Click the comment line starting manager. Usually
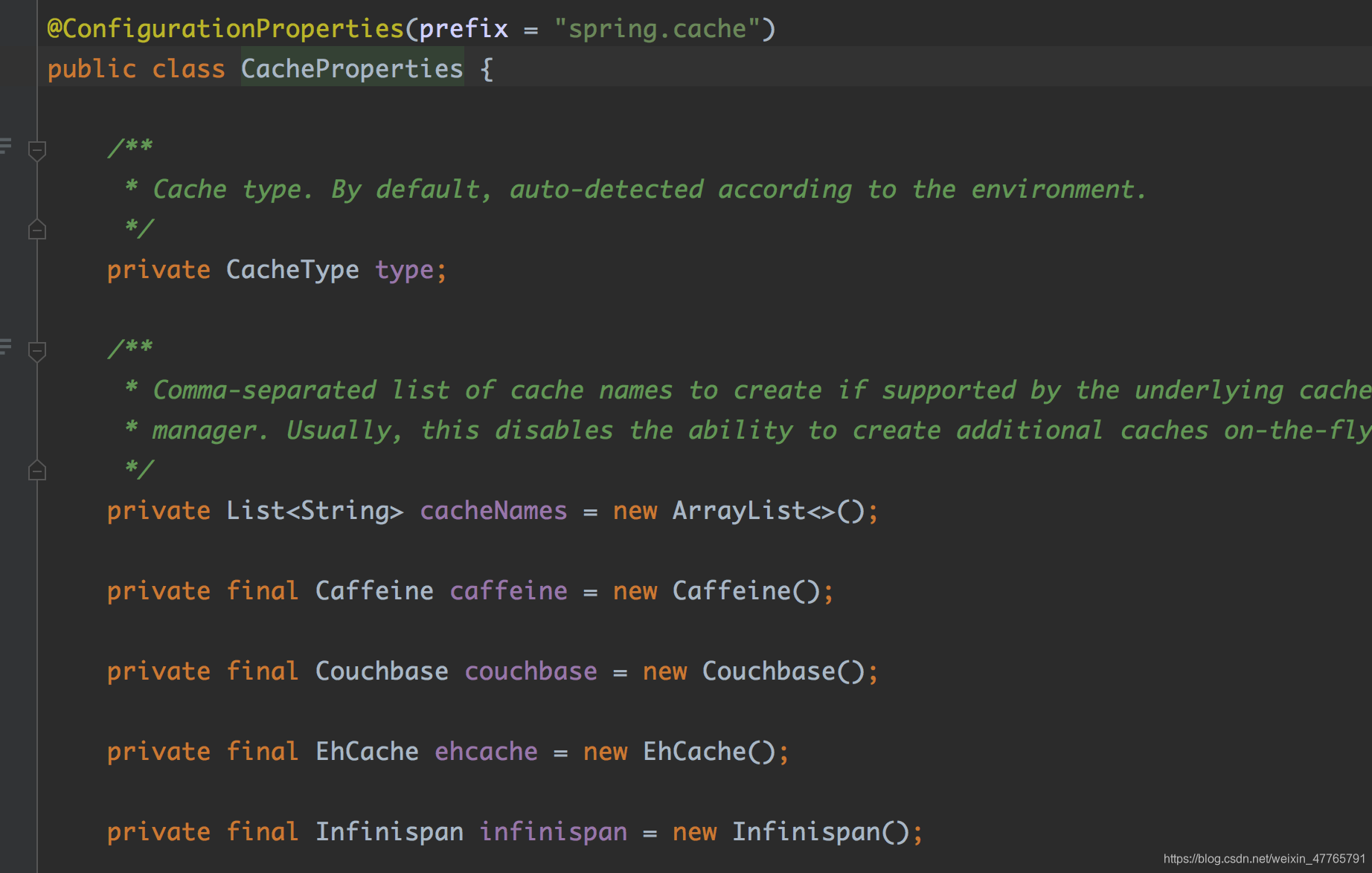1372x873 pixels. [x=748, y=430]
